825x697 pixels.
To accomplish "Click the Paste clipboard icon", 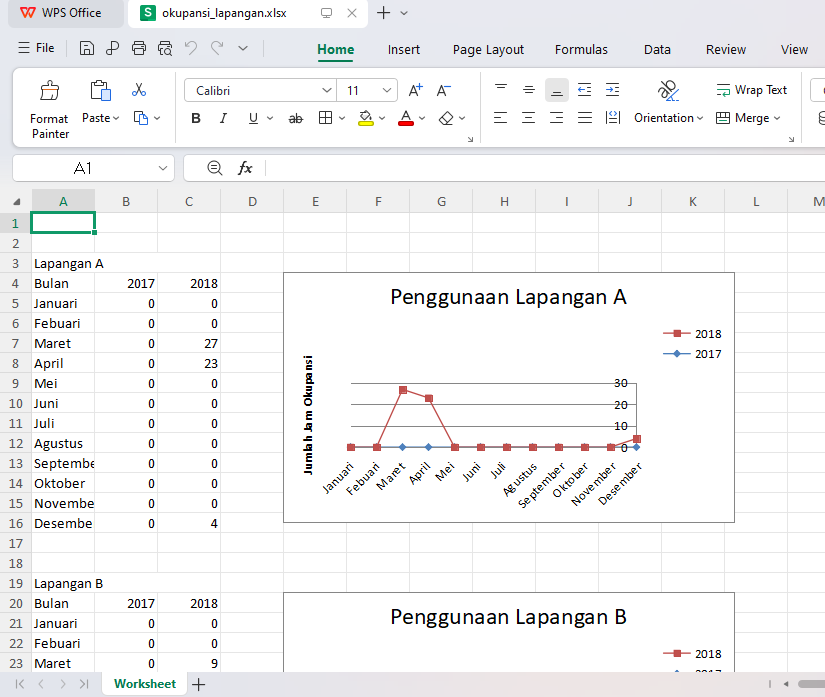I will click(100, 90).
